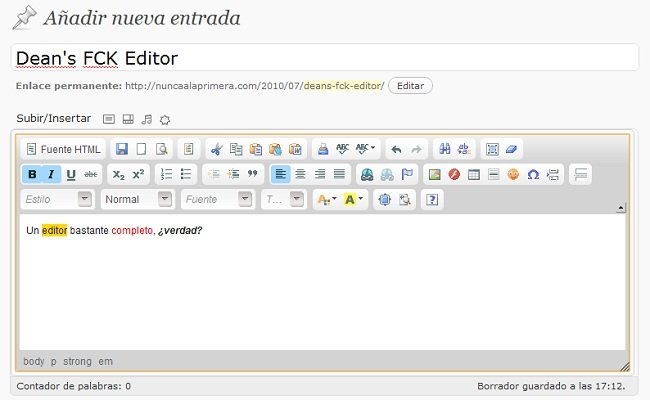The height and width of the screenshot is (400, 650).
Task: Increase indent with the Indent icon
Action: (233, 174)
